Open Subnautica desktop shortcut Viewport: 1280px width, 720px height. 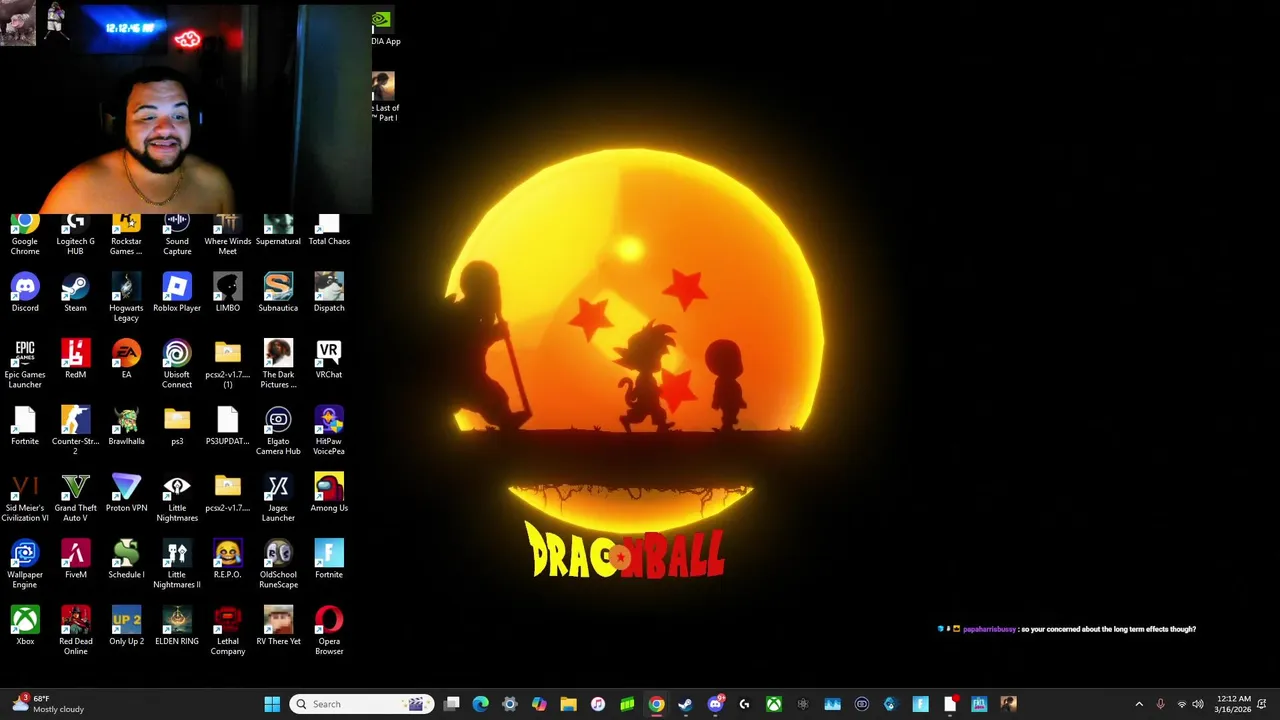click(278, 293)
